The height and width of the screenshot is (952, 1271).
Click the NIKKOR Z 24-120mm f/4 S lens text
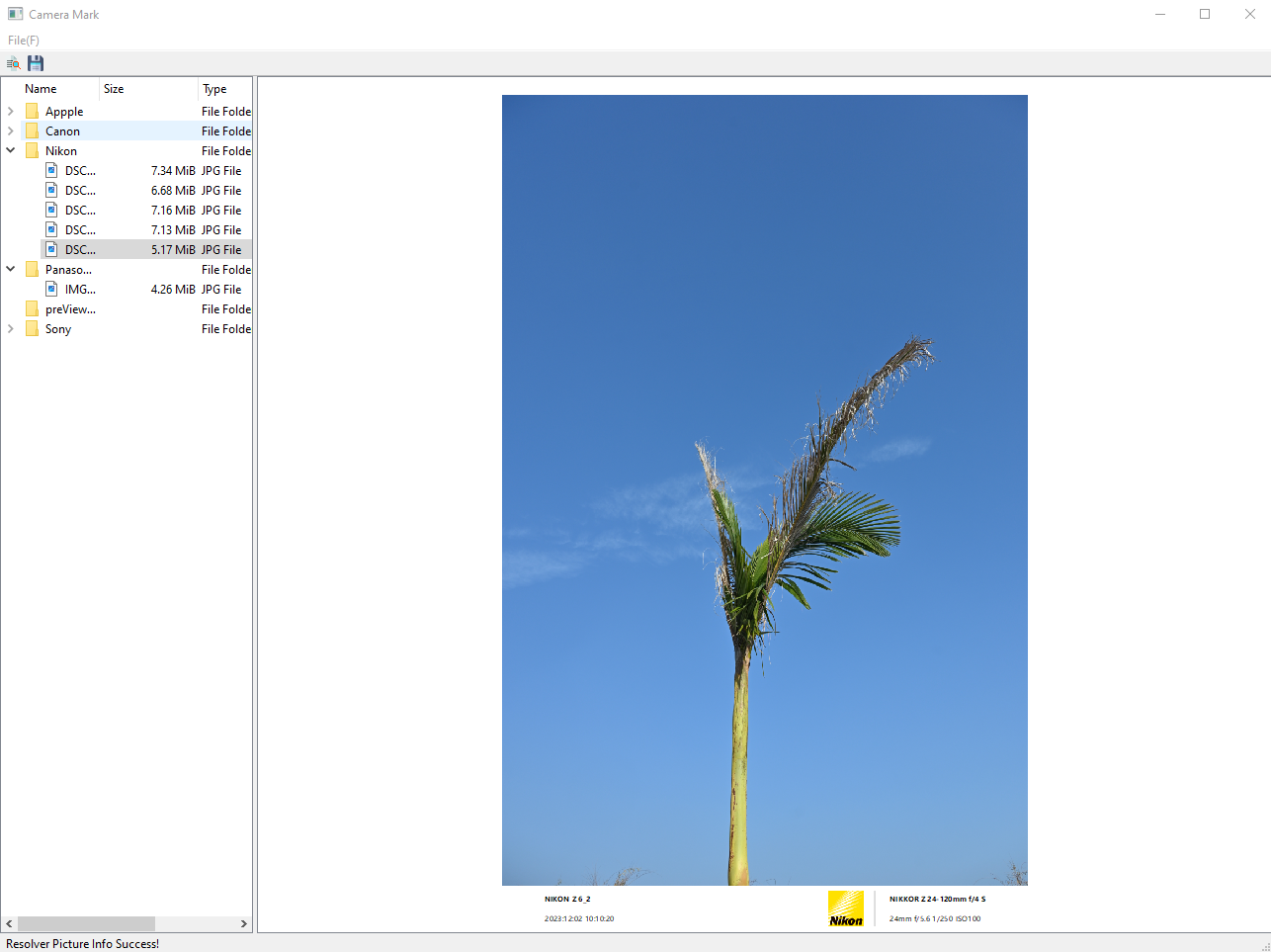coord(937,900)
